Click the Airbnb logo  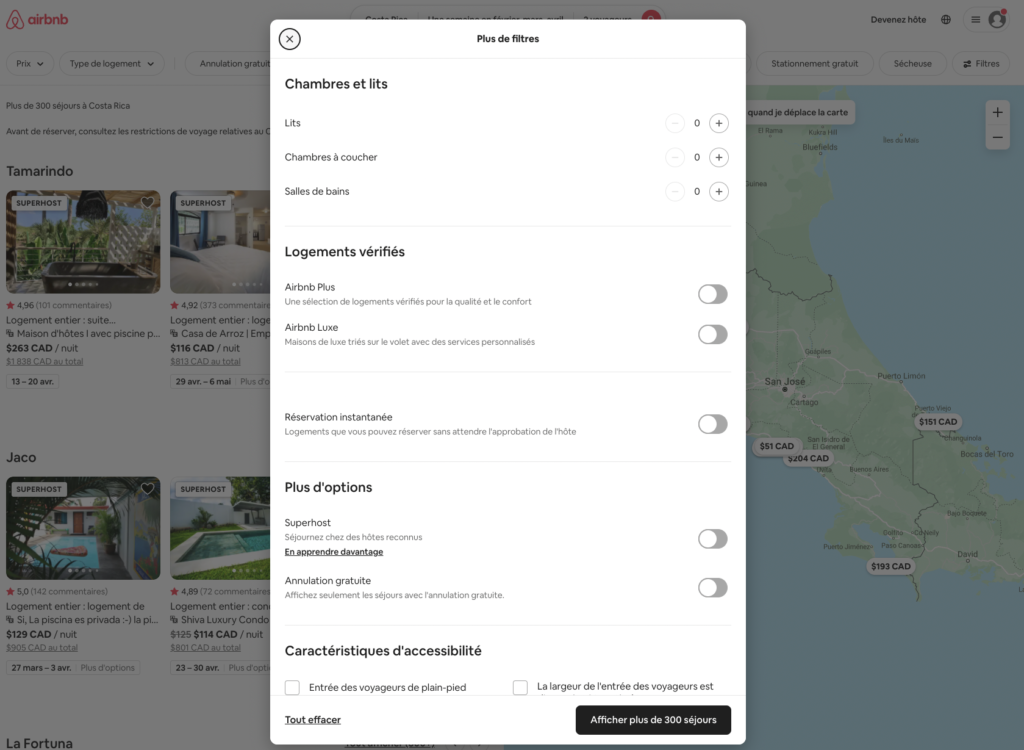click(x=37, y=18)
